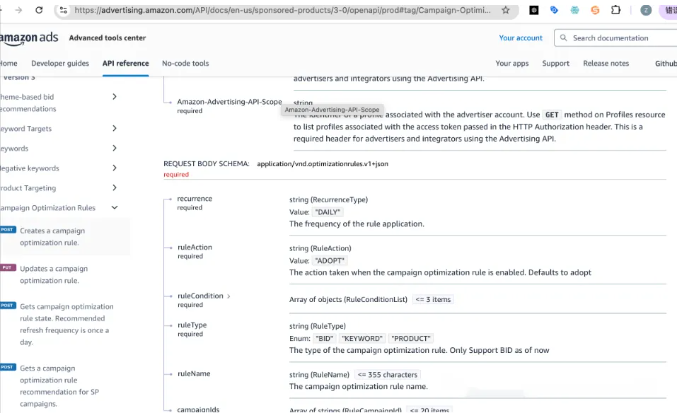This screenshot has width=677, height=417.
Task: Click the browser address bar URL
Action: tap(282, 10)
